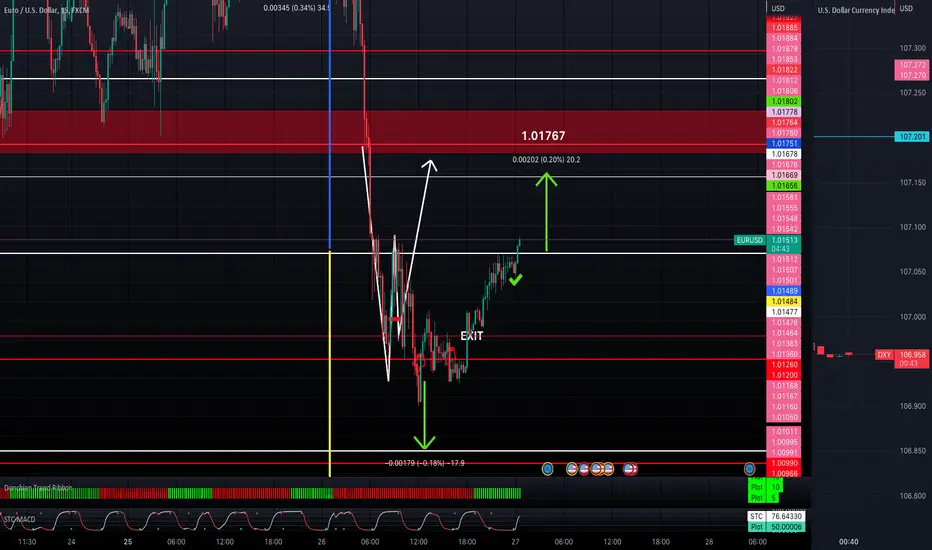The image size is (932, 550).
Task: Click the 11:30 time axis label
Action: tap(27, 542)
